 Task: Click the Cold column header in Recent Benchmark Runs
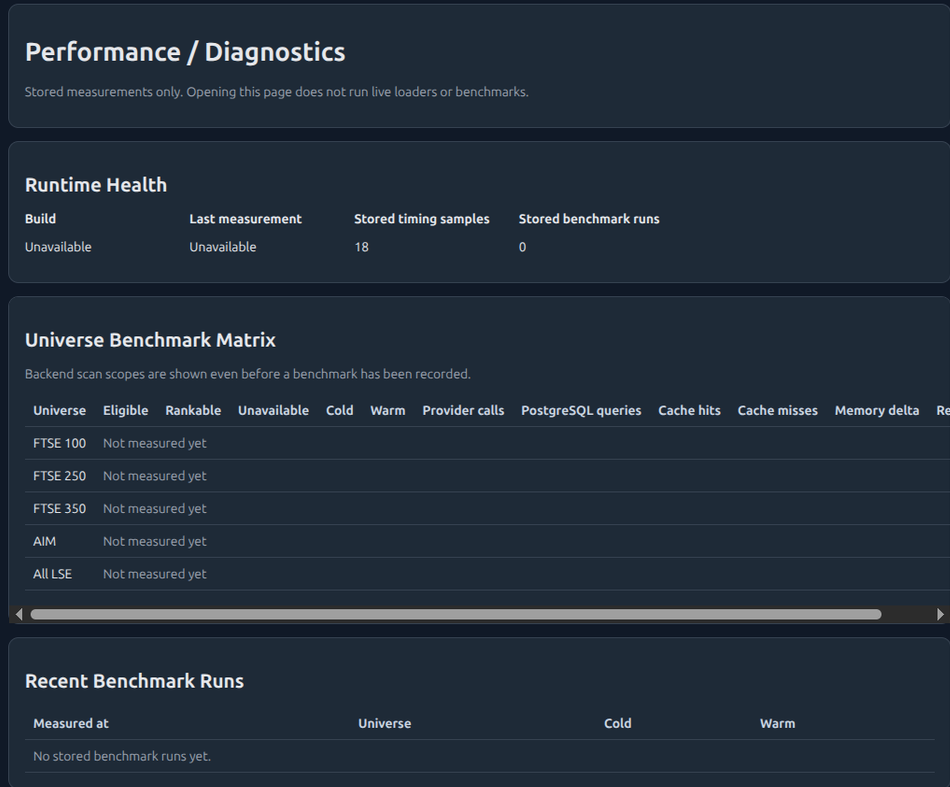click(617, 723)
